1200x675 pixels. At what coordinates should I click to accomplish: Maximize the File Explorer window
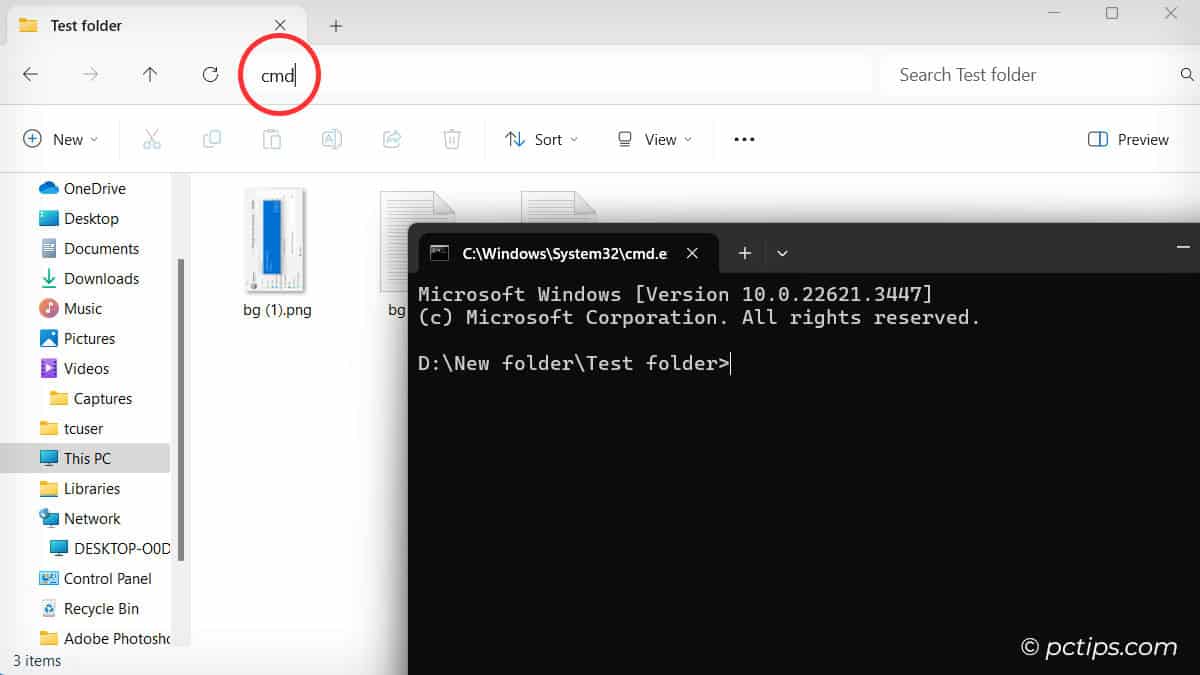pyautogui.click(x=1111, y=13)
